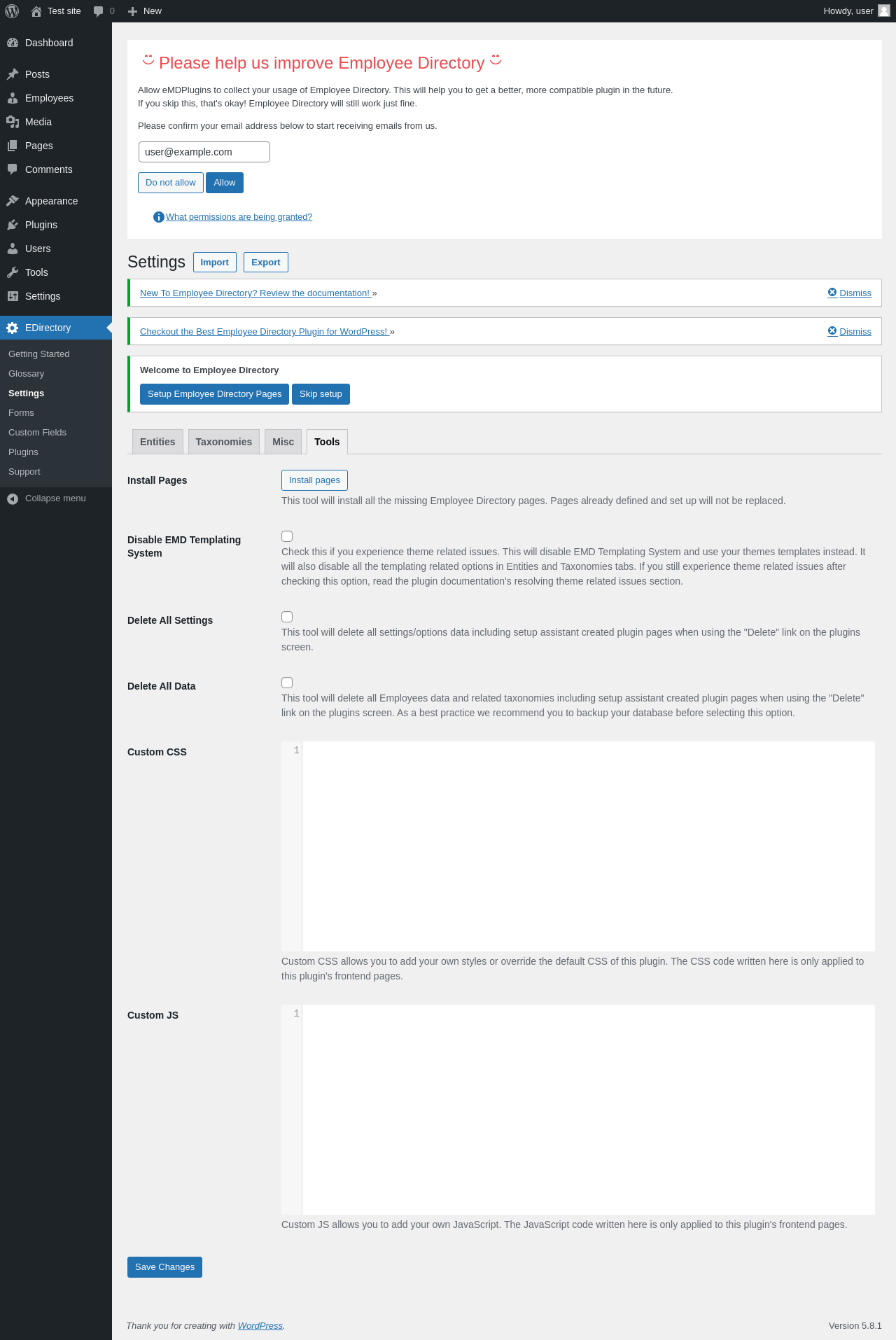Click dismiss X icon on documentation notice
896x1340 pixels.
pos(832,293)
